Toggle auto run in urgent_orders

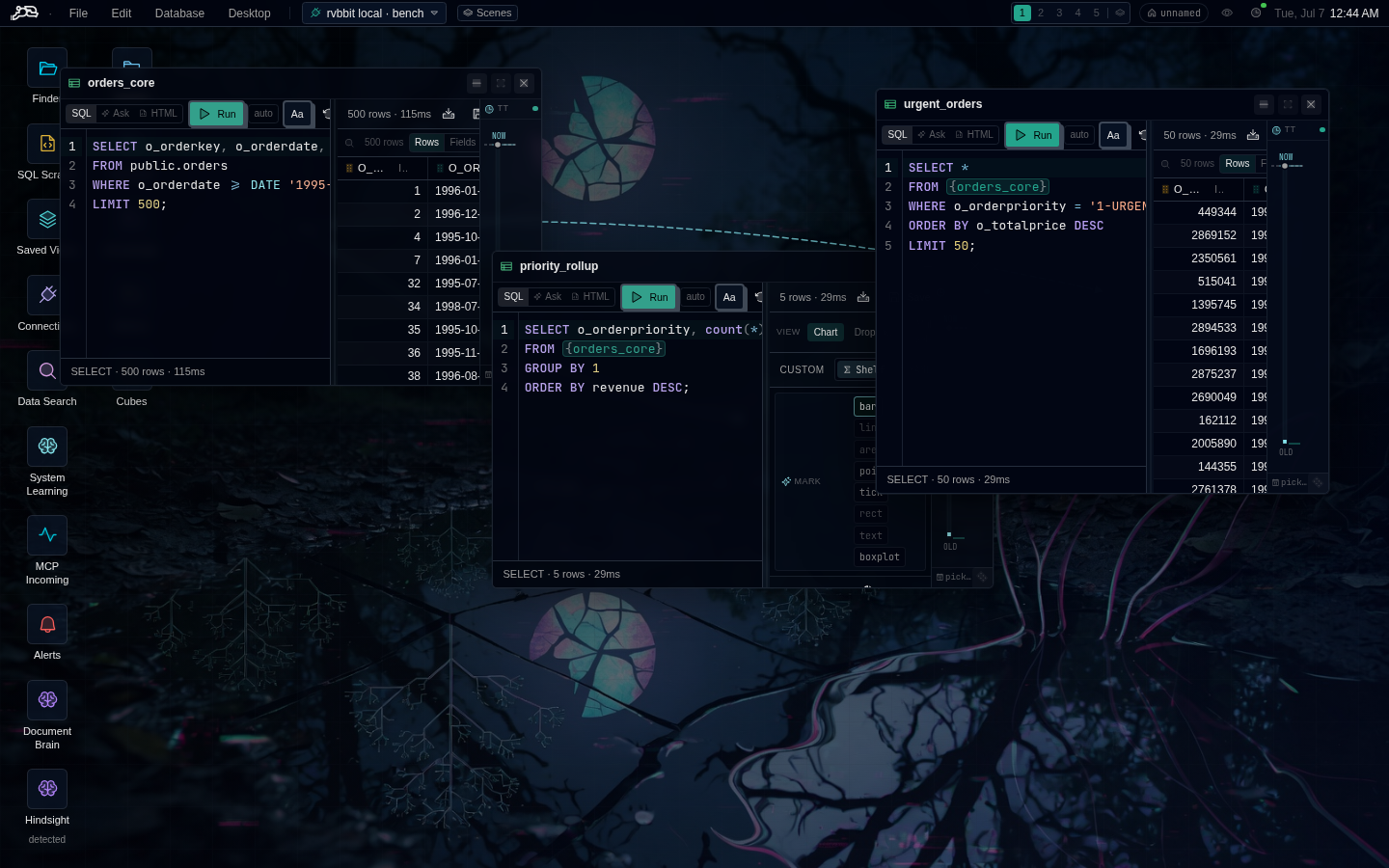[x=1079, y=135]
